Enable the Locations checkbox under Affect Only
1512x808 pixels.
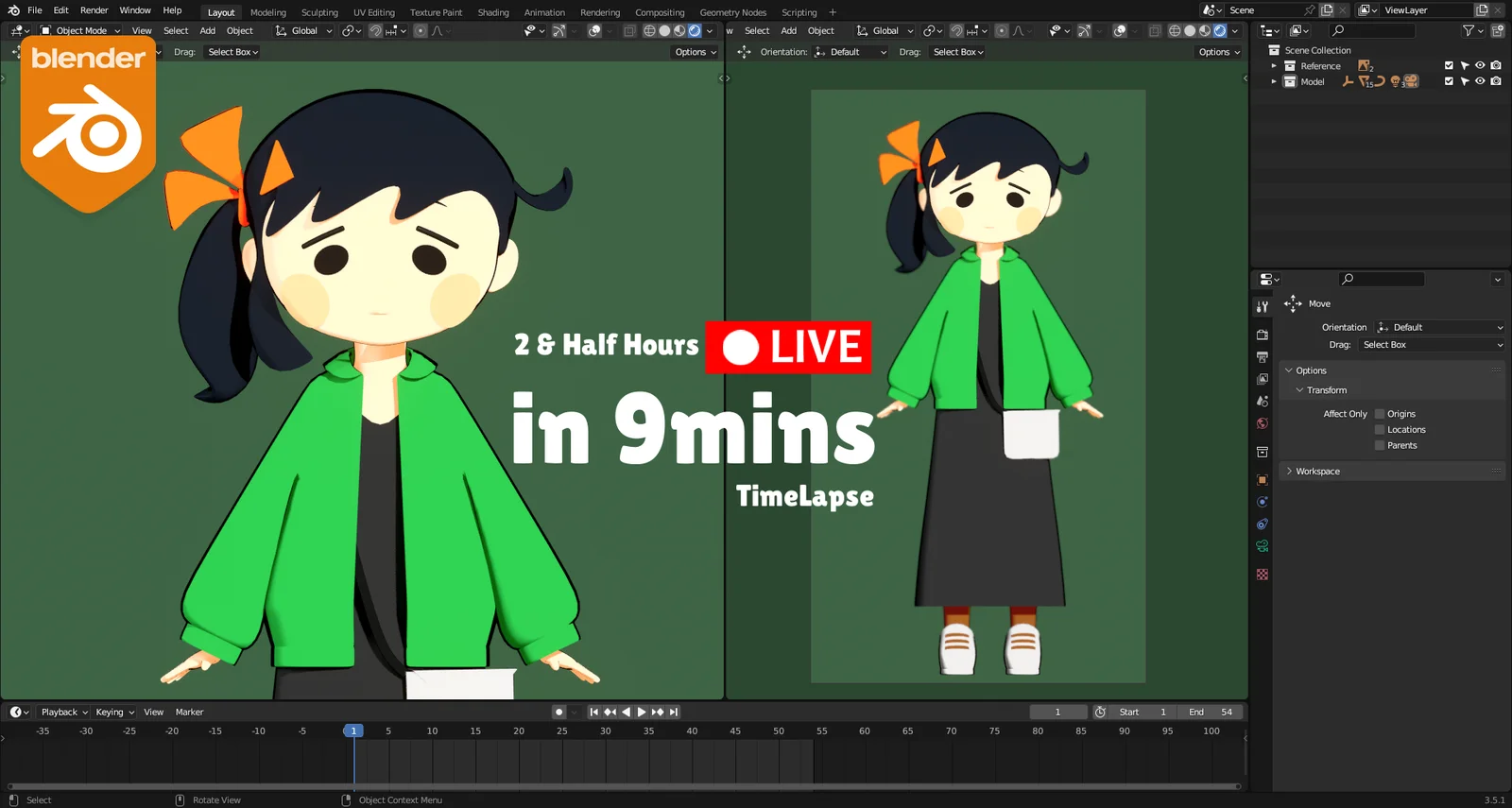click(x=1380, y=430)
